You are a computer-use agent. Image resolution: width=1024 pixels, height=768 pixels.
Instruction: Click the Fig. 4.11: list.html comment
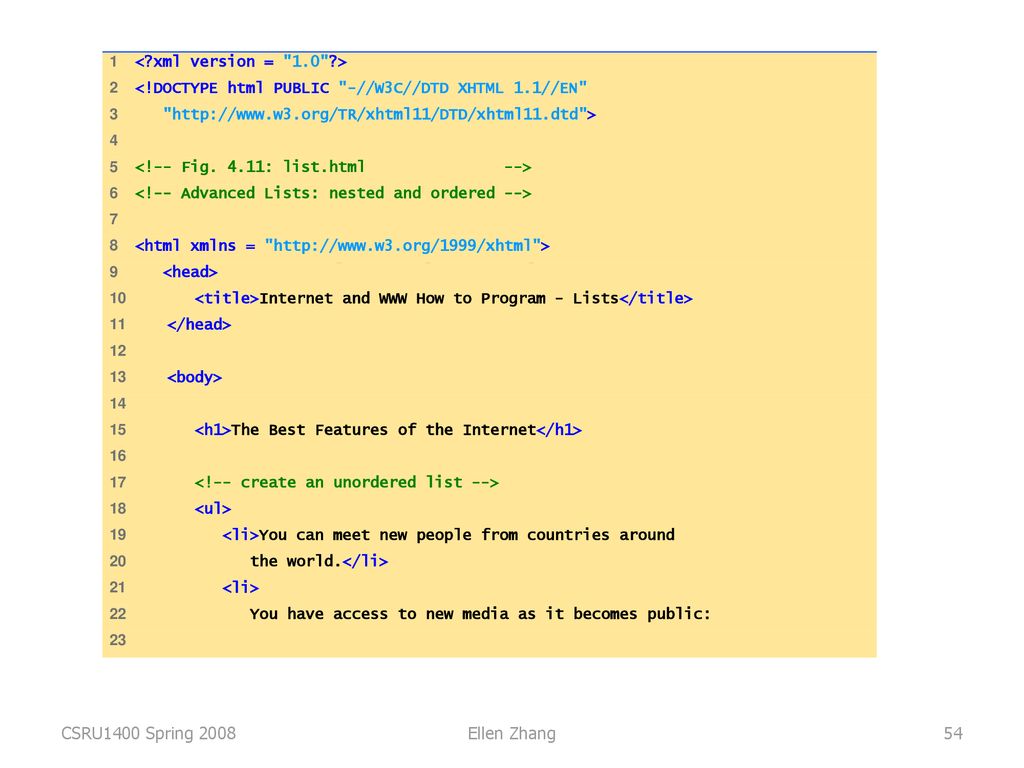coord(333,167)
